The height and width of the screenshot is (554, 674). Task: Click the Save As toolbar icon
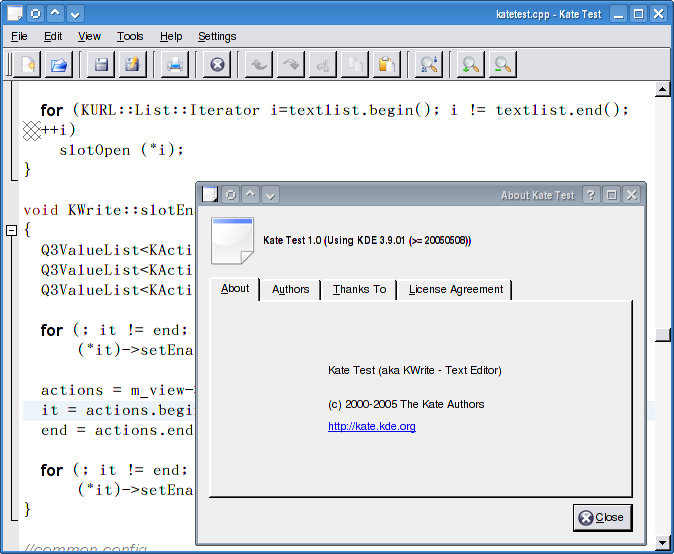point(132,65)
